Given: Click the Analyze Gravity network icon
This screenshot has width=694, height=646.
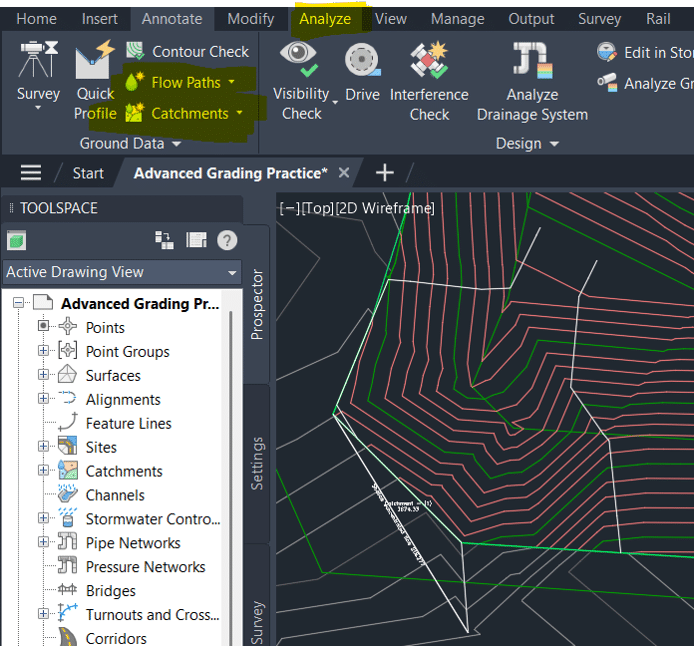Looking at the screenshot, I should (x=607, y=83).
